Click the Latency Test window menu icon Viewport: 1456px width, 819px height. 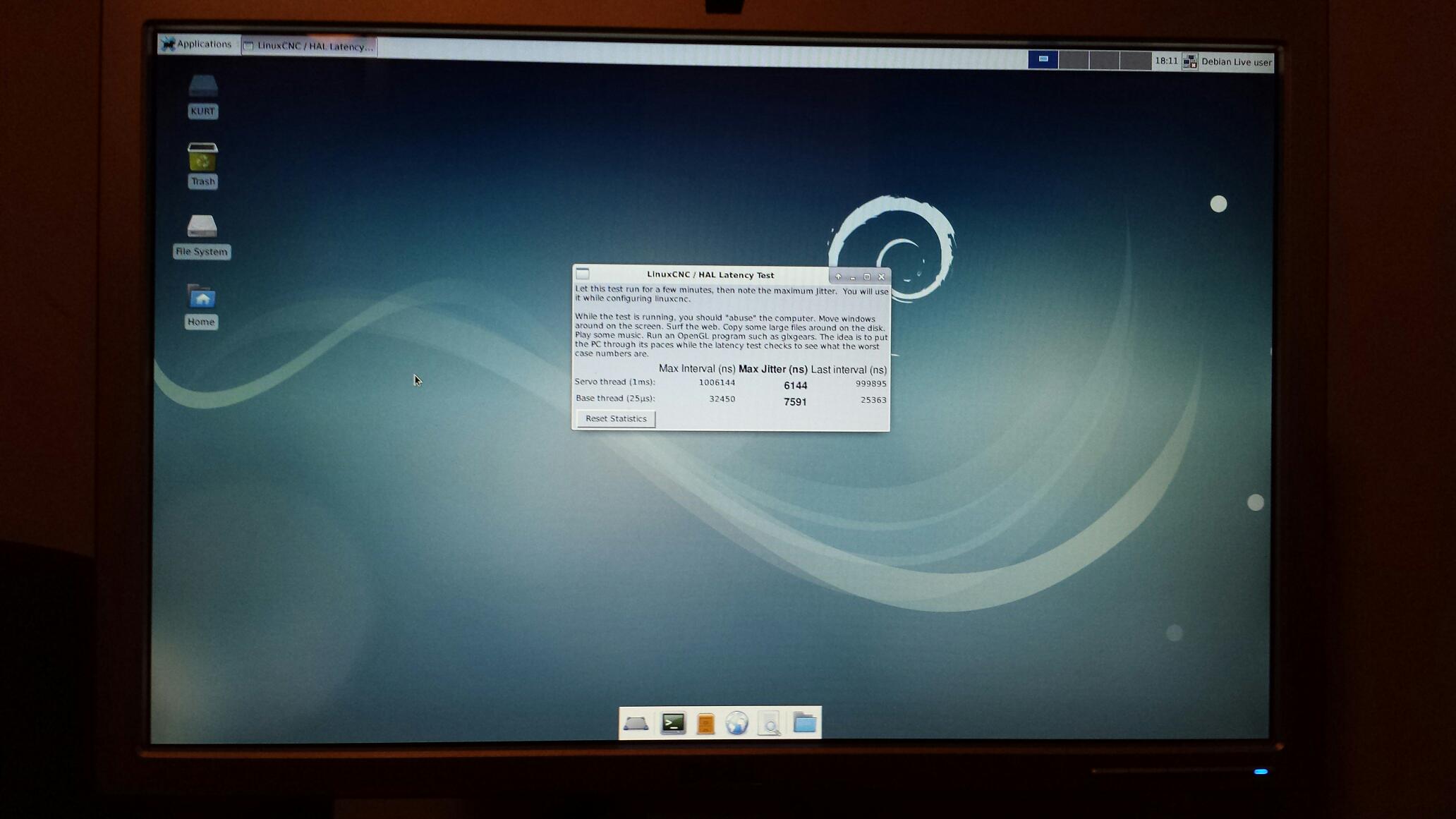[583, 274]
